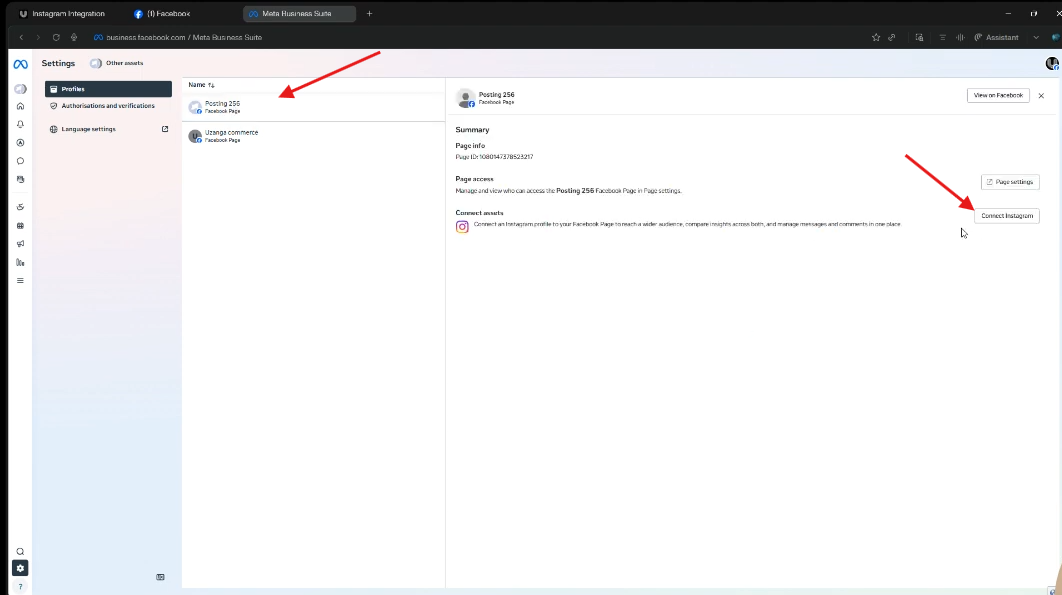
Task: Open Ads manager circle-A icon in sidebar
Action: [20, 143]
